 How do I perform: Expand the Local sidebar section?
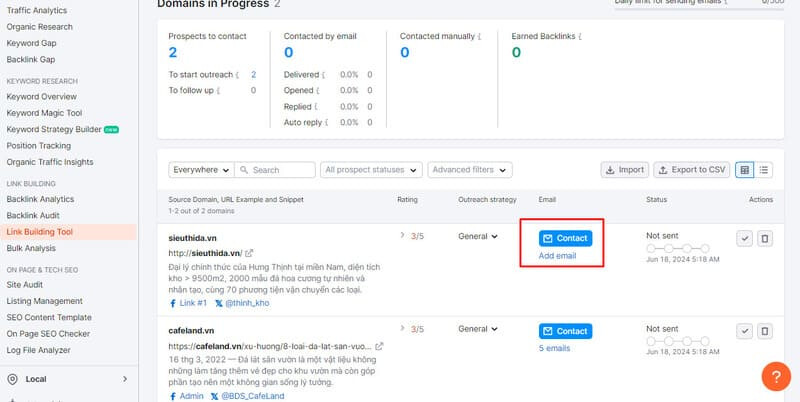pos(68,379)
